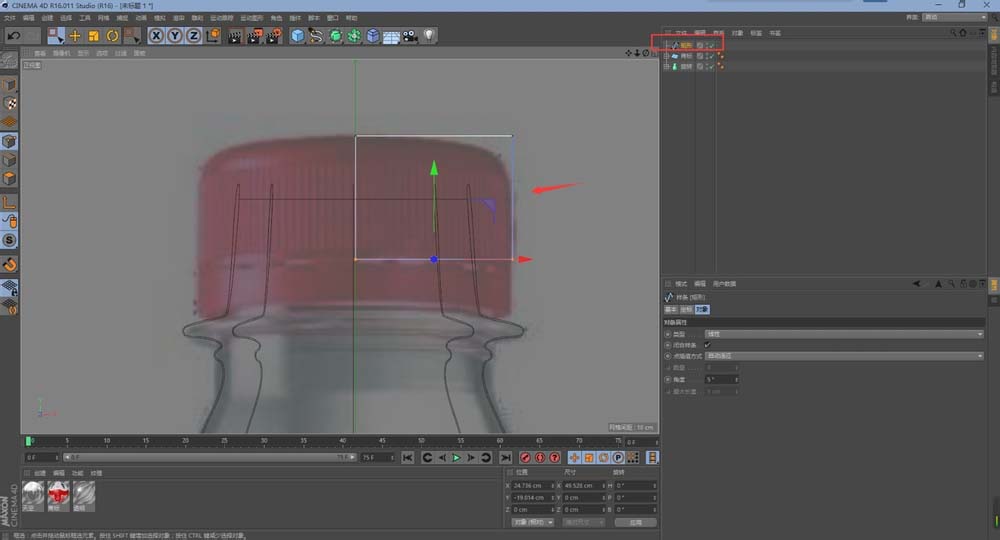This screenshot has width=1000, height=540.
Task: Add a camera object
Action: tap(410, 36)
